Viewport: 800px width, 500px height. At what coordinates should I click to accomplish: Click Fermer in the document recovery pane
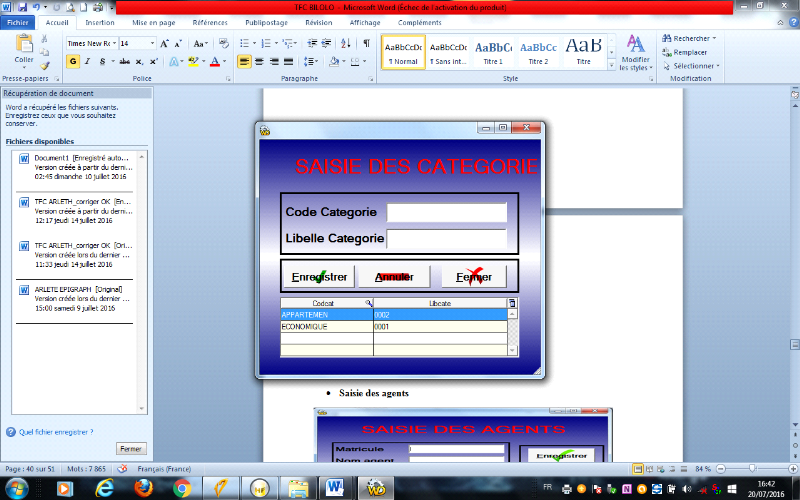[131, 448]
